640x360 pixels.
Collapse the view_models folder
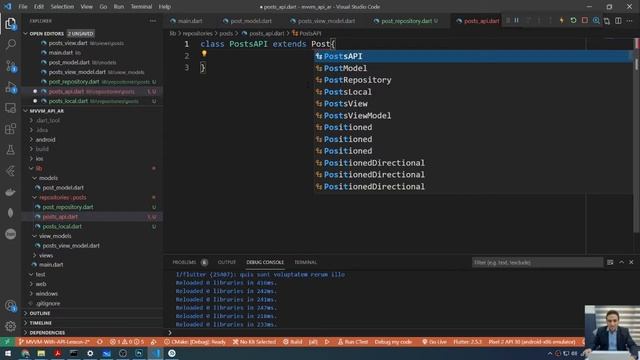pyautogui.click(x=55, y=236)
